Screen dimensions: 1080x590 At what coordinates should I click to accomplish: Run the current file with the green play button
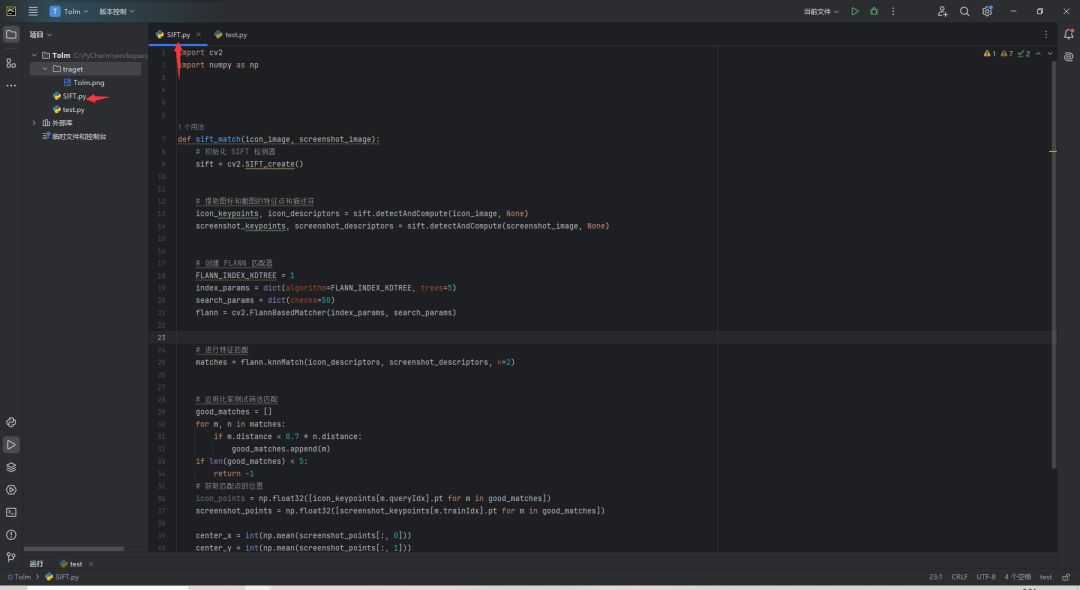coord(854,11)
